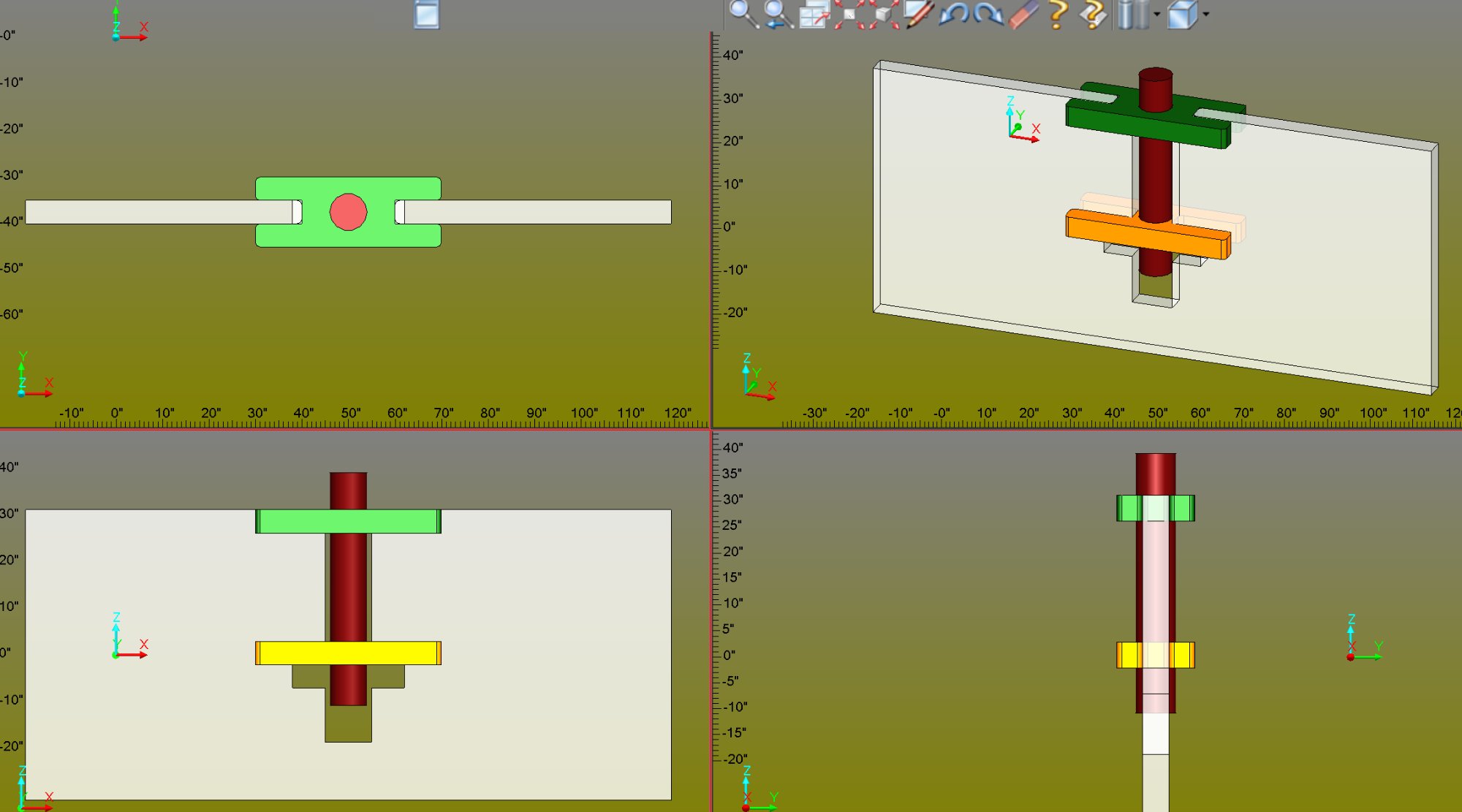Activate the Zoom Previous tool

click(773, 15)
